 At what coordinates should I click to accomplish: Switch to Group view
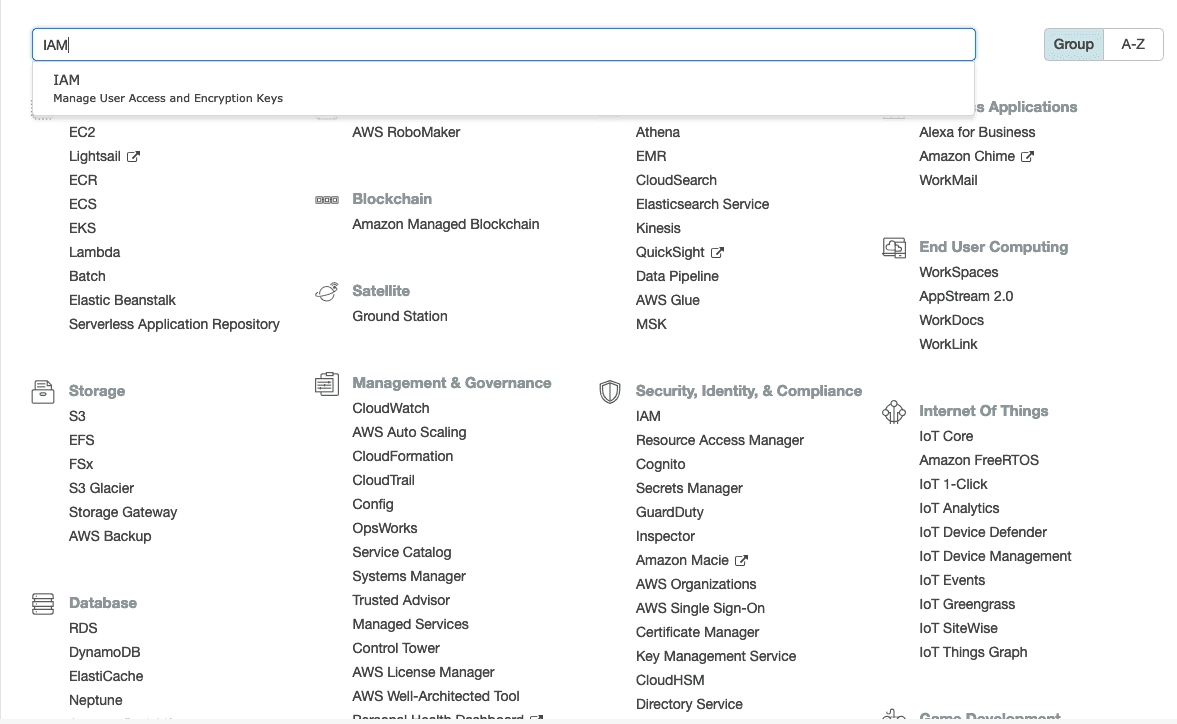click(x=1073, y=44)
